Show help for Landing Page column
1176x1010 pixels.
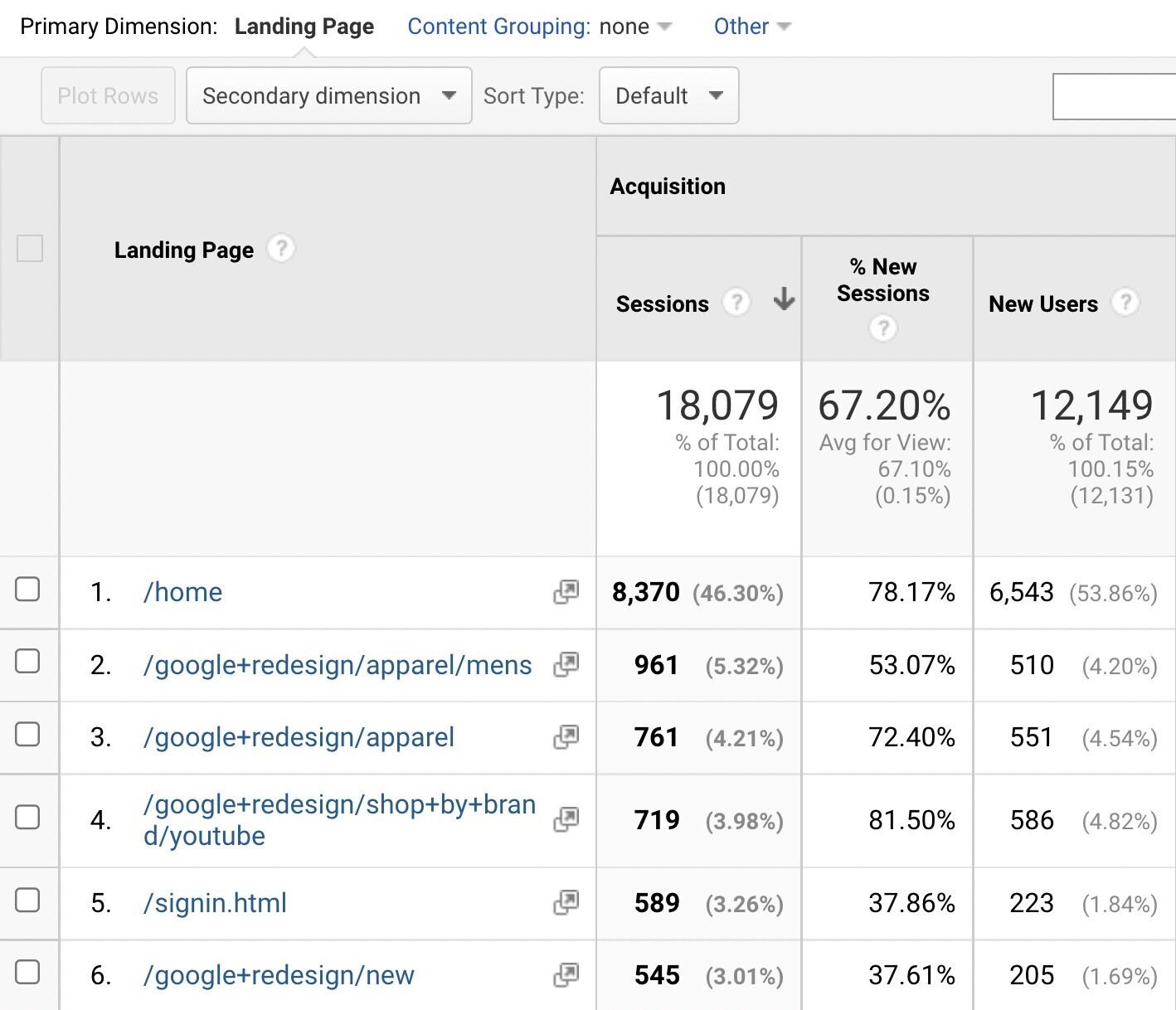point(281,248)
